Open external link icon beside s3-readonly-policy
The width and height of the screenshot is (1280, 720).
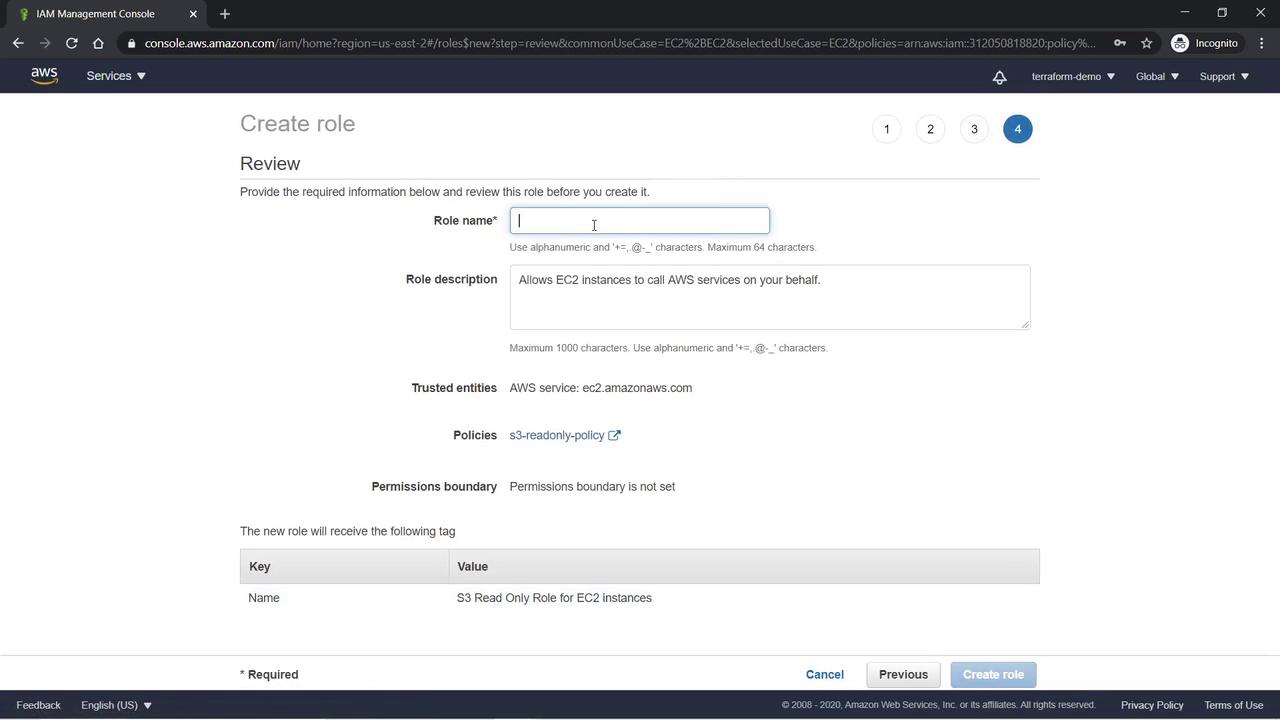(x=614, y=435)
